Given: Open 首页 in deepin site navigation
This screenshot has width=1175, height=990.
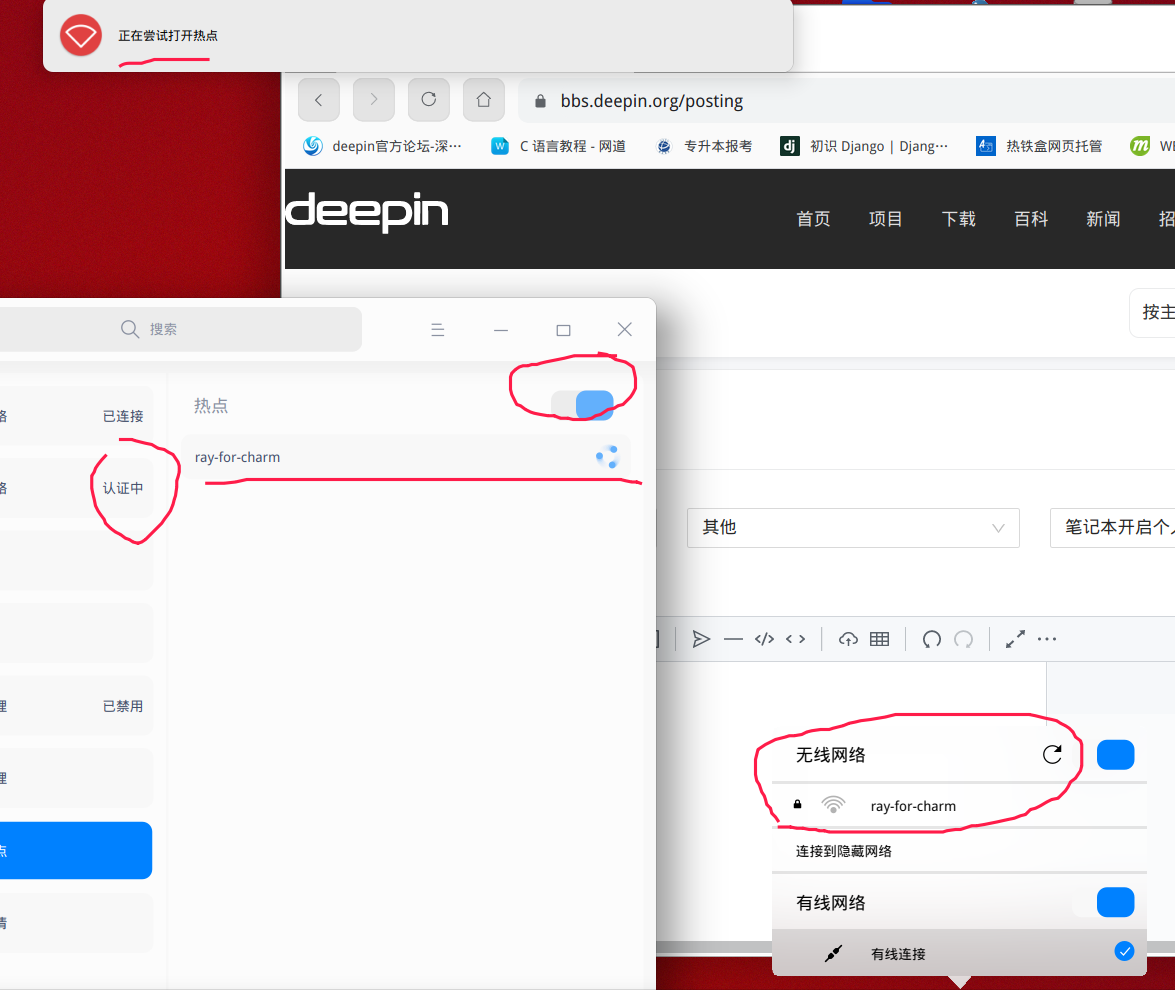Looking at the screenshot, I should (x=813, y=219).
